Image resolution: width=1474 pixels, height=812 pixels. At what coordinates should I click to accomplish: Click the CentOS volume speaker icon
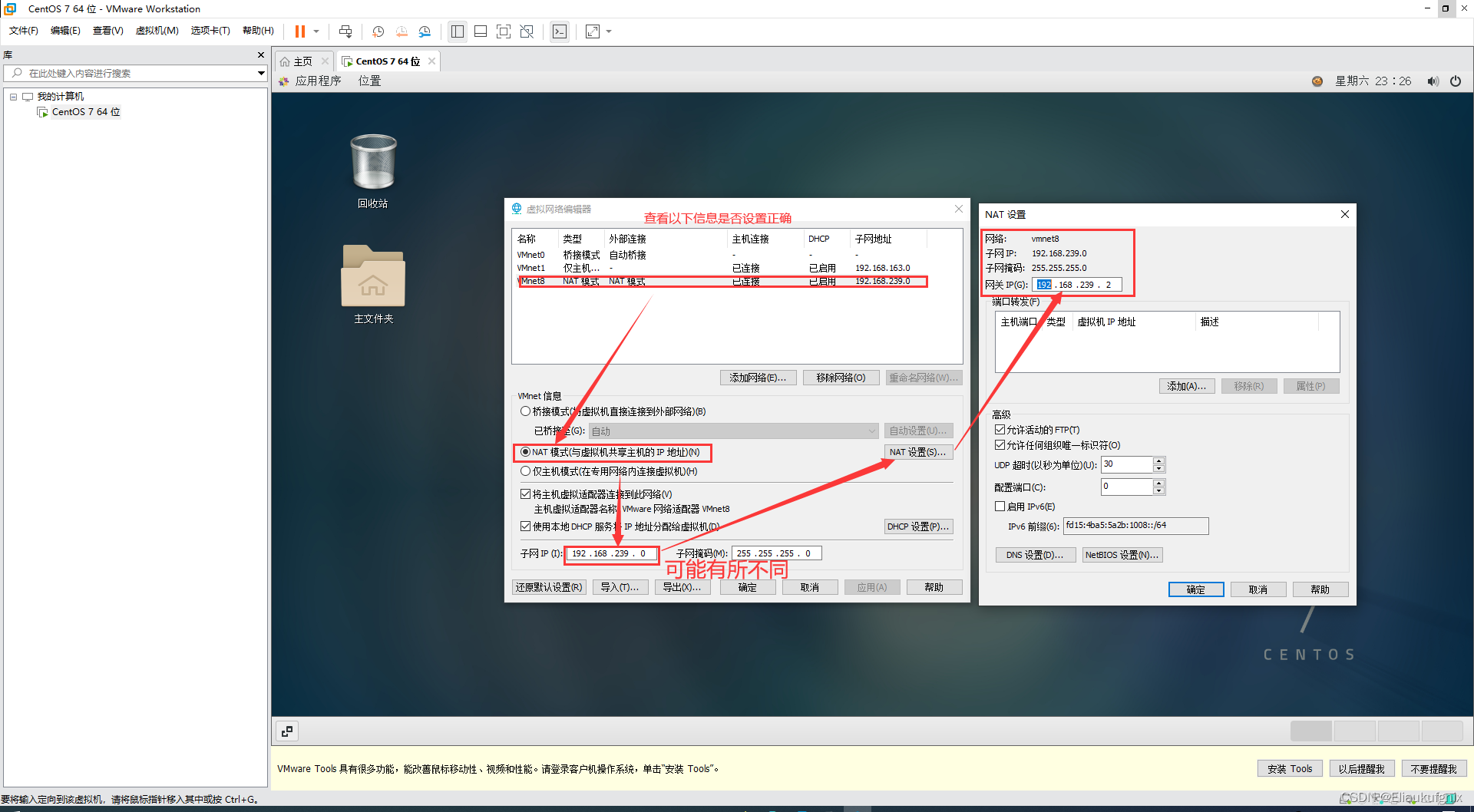click(x=1433, y=81)
